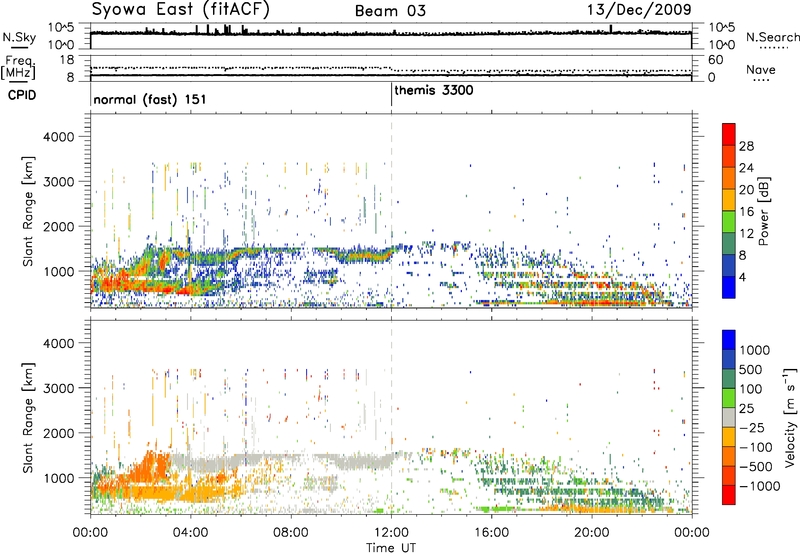Click the dashed 12:00 line in velocity panel
This screenshot has width=800, height=554.
coord(391,417)
